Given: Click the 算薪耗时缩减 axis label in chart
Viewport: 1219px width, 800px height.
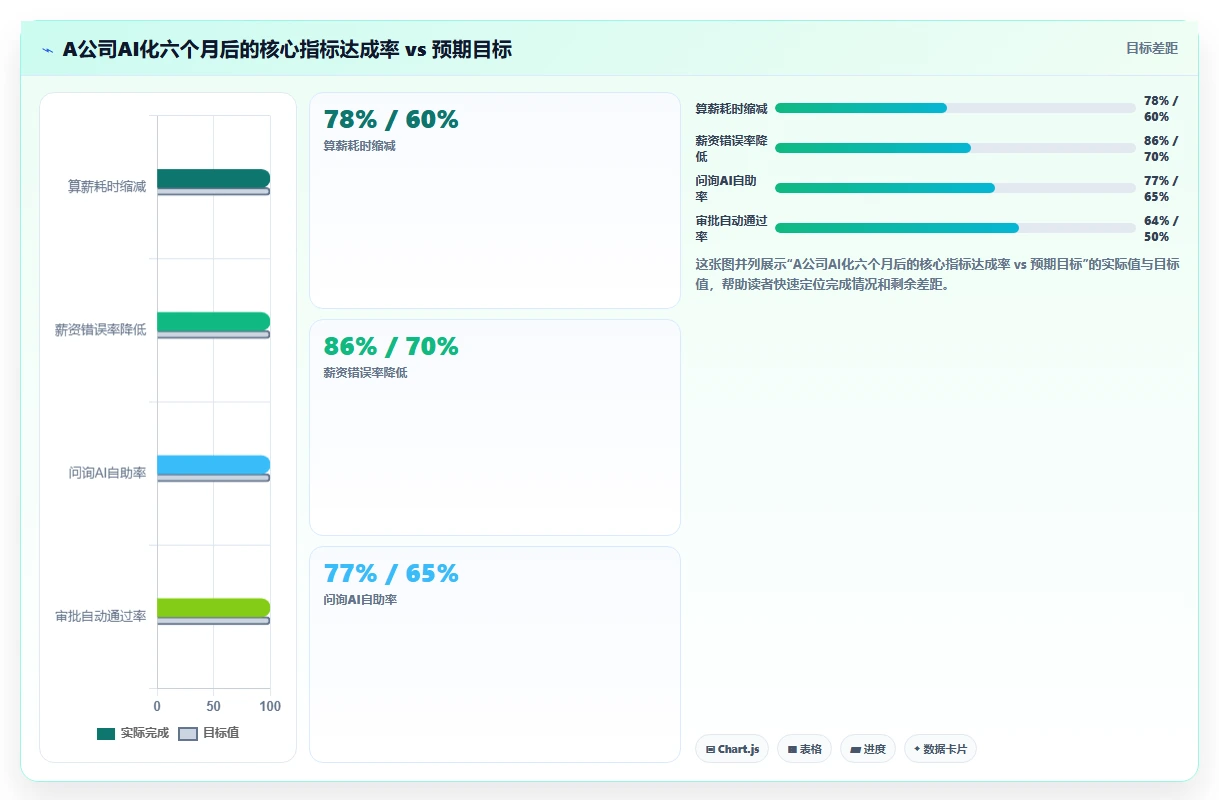Looking at the screenshot, I should 107,186.
